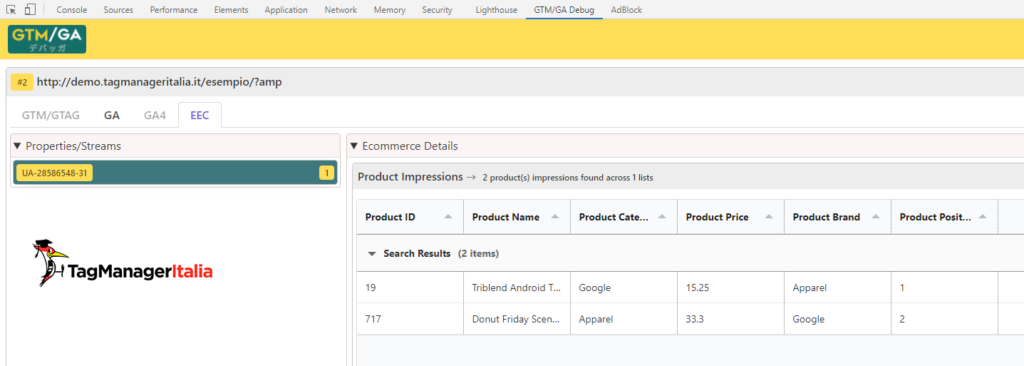1024x366 pixels.
Task: Click category cell Apparel in row 717
Action: (x=624, y=319)
